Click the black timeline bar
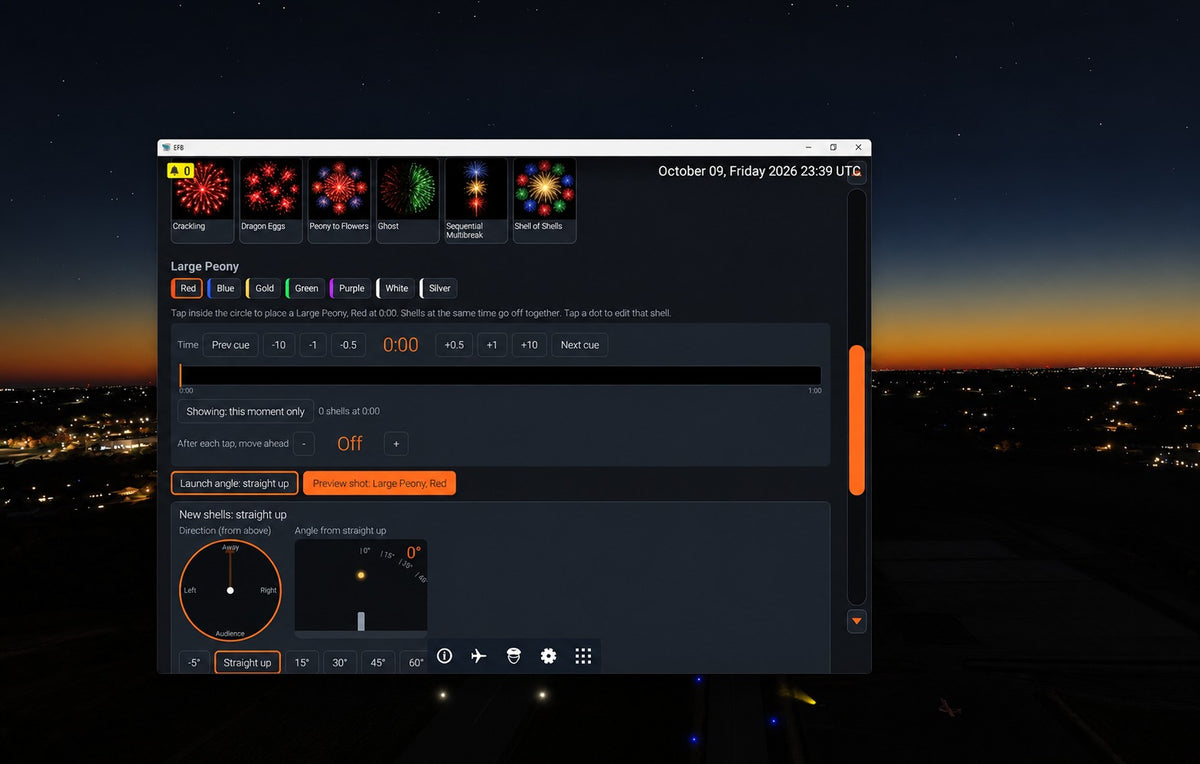This screenshot has width=1200, height=764. (x=500, y=375)
